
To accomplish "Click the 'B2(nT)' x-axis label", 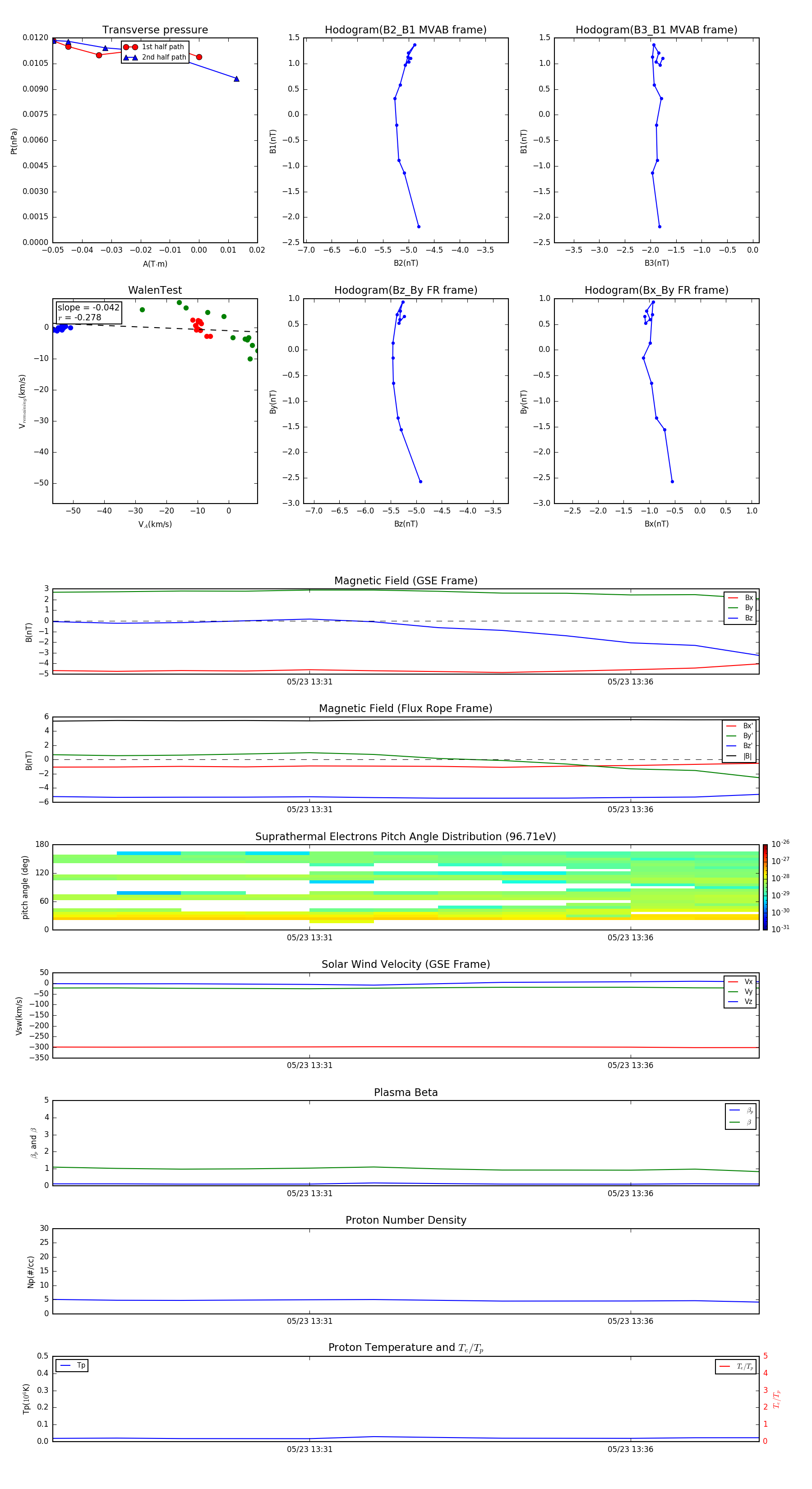I will coord(406,263).
